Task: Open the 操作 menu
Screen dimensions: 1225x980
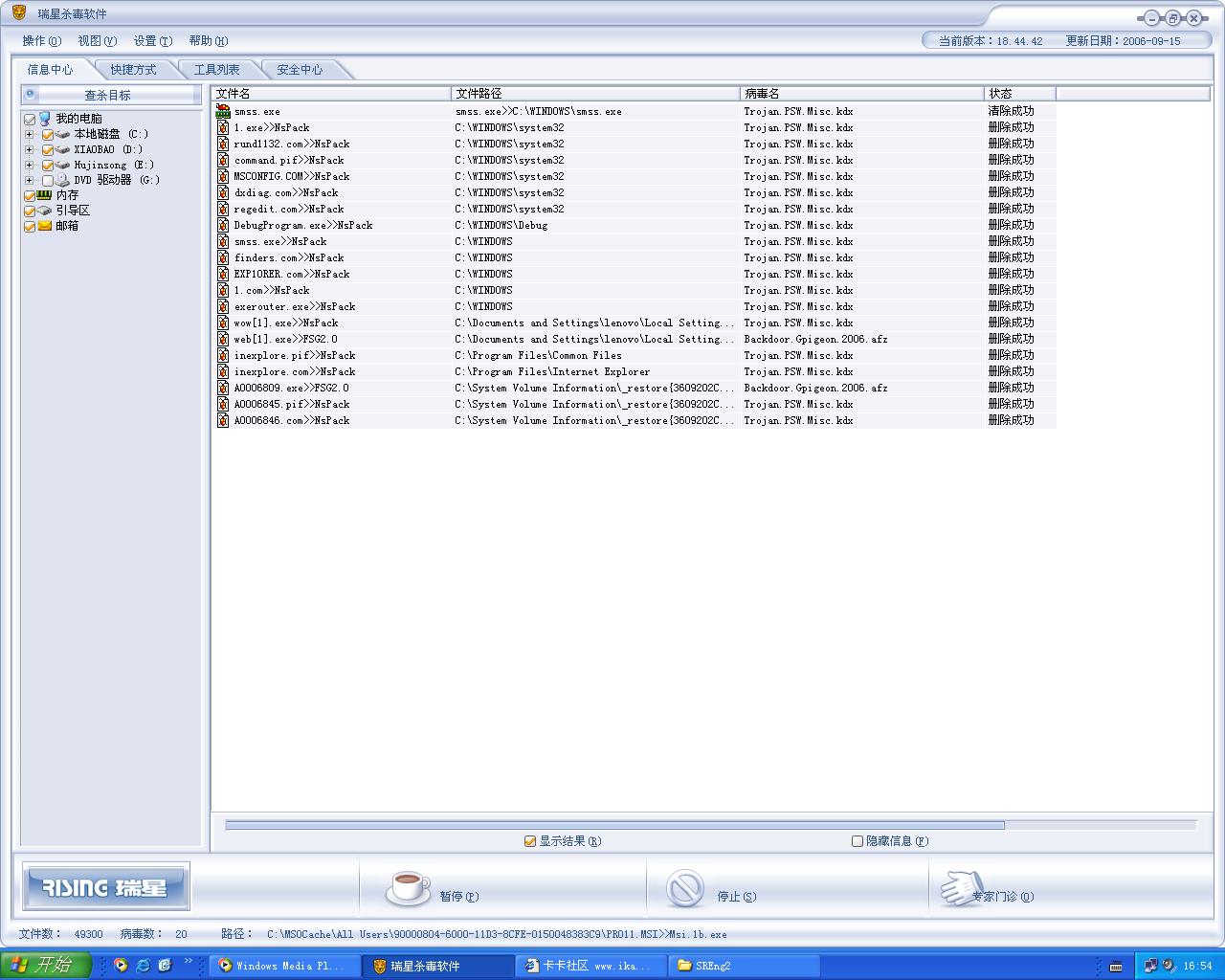Action: pos(41,41)
